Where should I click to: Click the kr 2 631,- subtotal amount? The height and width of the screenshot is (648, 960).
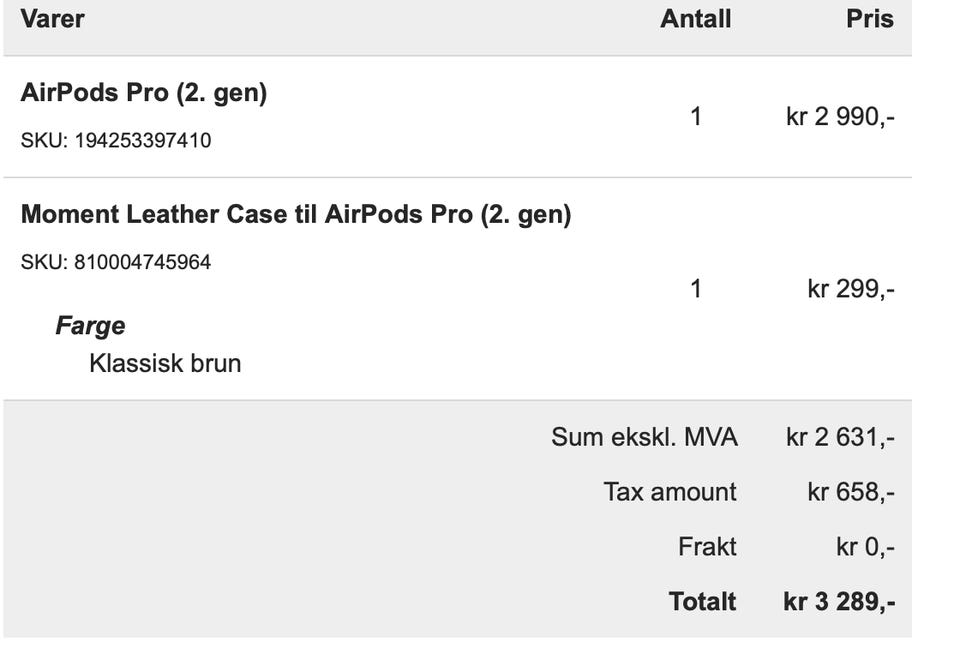(840, 437)
